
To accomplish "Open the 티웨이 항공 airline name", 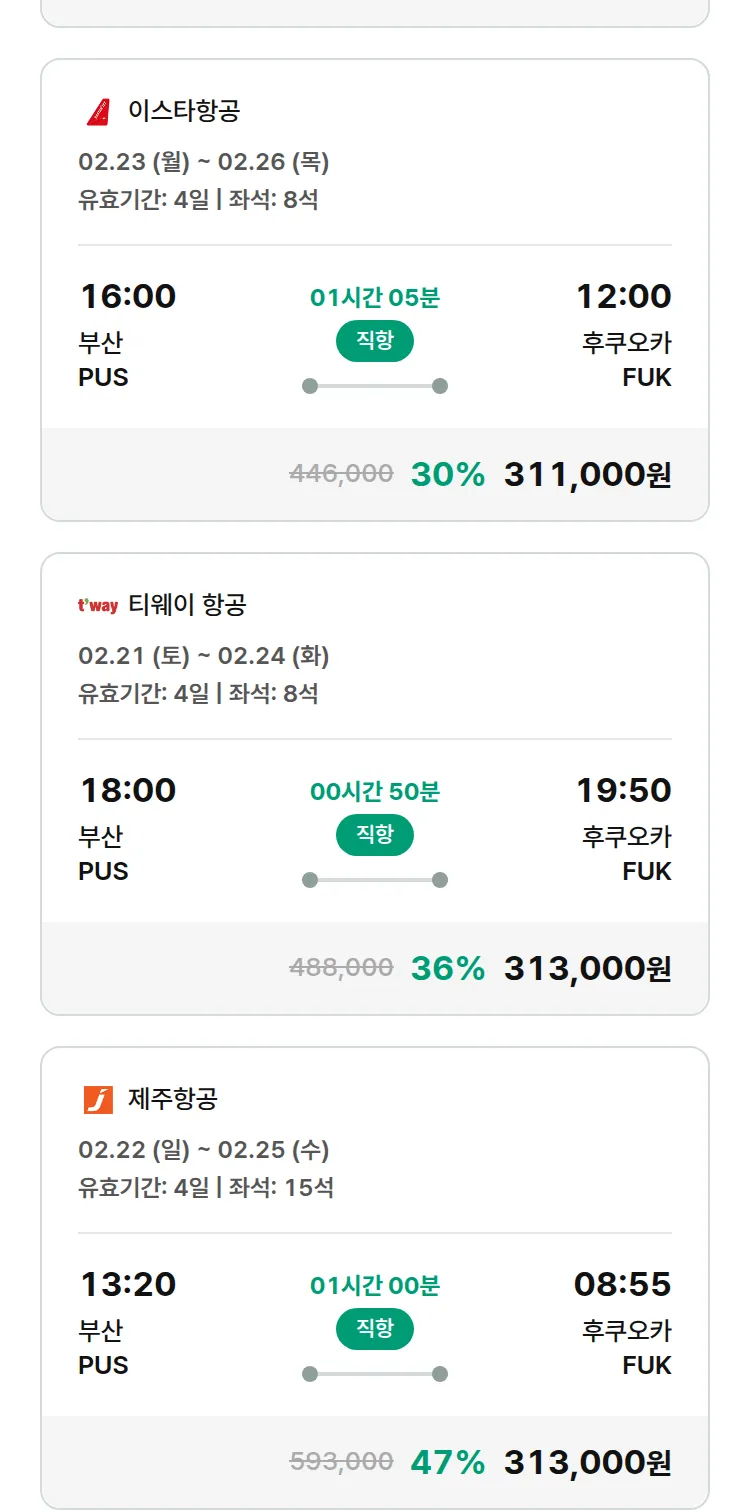I will pyautogui.click(x=187, y=604).
